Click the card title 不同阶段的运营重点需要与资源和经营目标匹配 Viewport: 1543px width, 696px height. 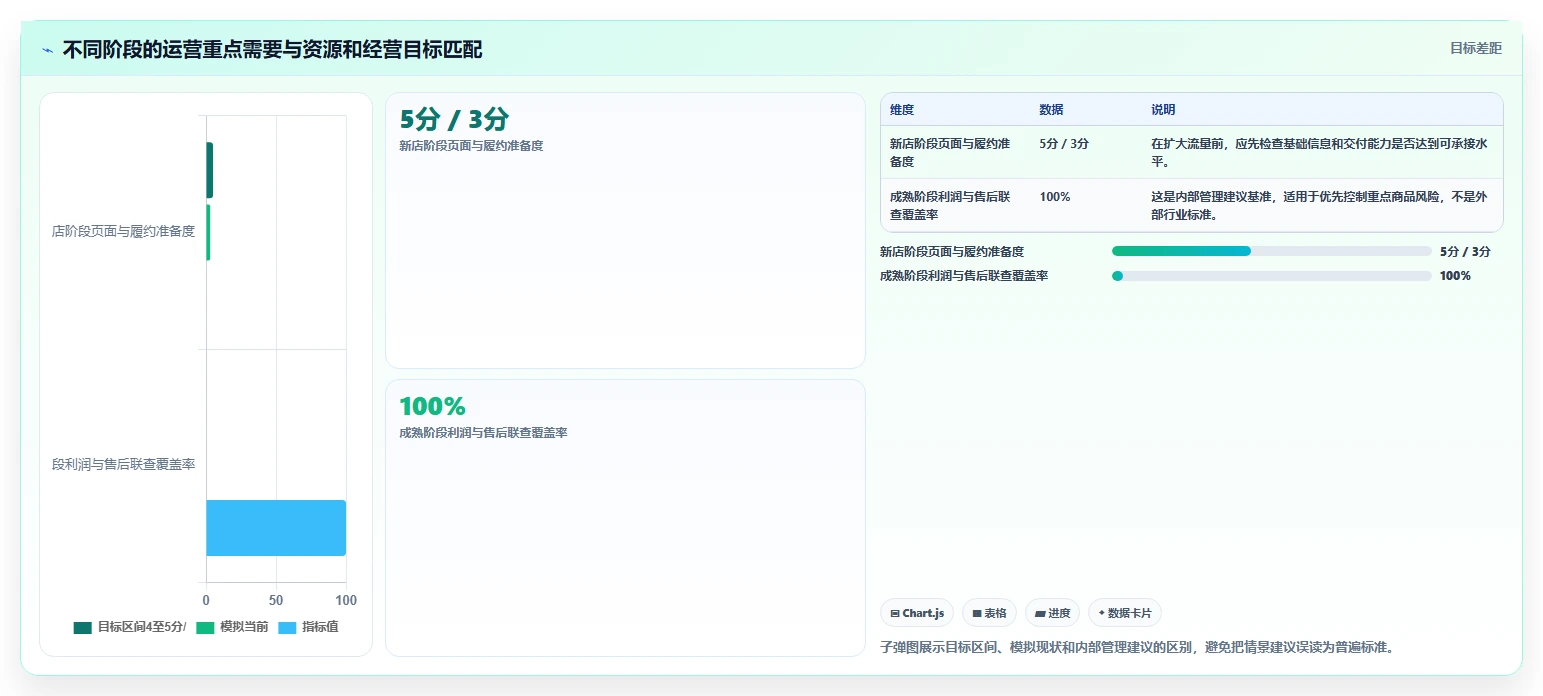point(272,49)
